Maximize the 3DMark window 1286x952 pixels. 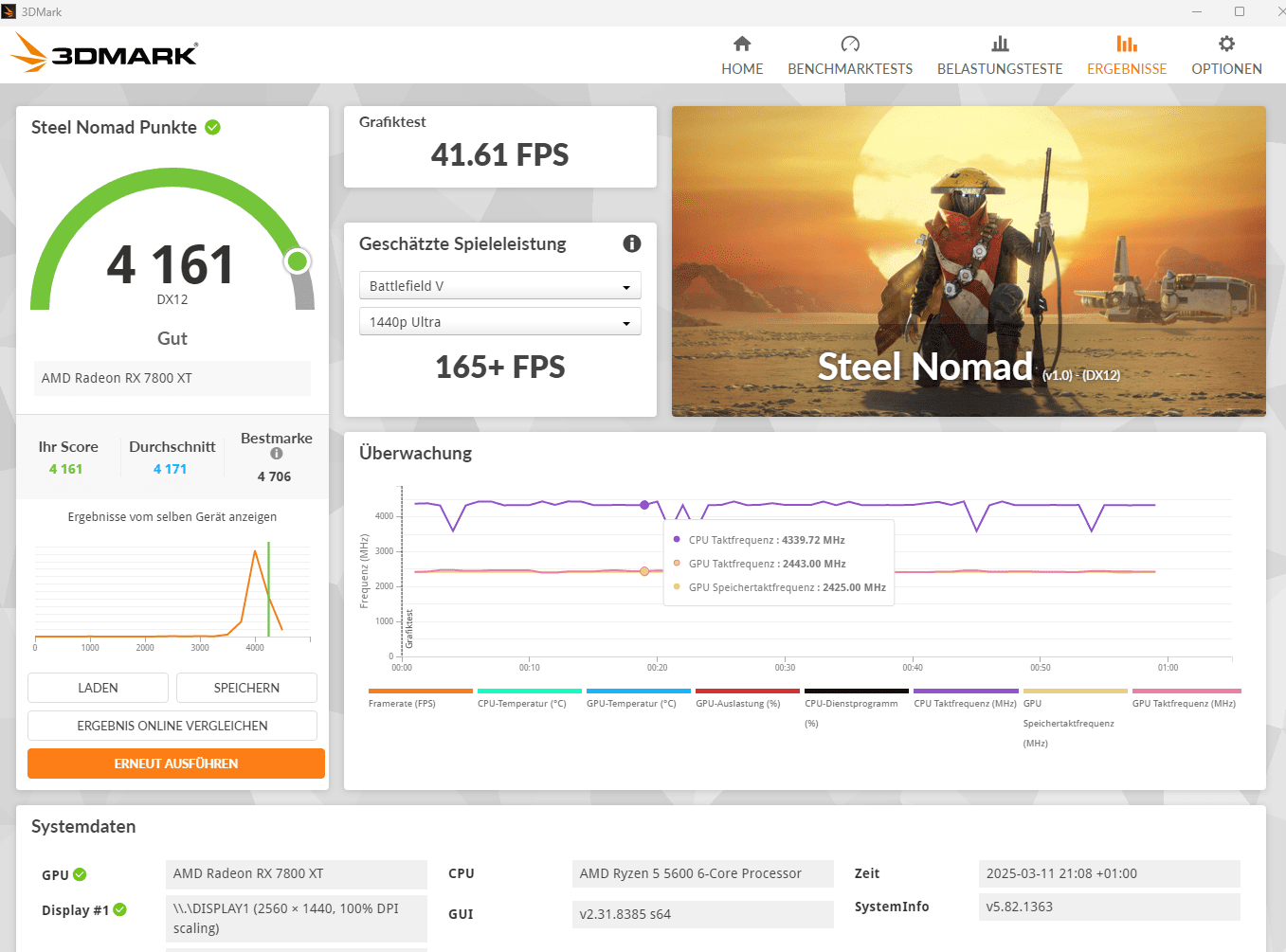[x=1240, y=11]
